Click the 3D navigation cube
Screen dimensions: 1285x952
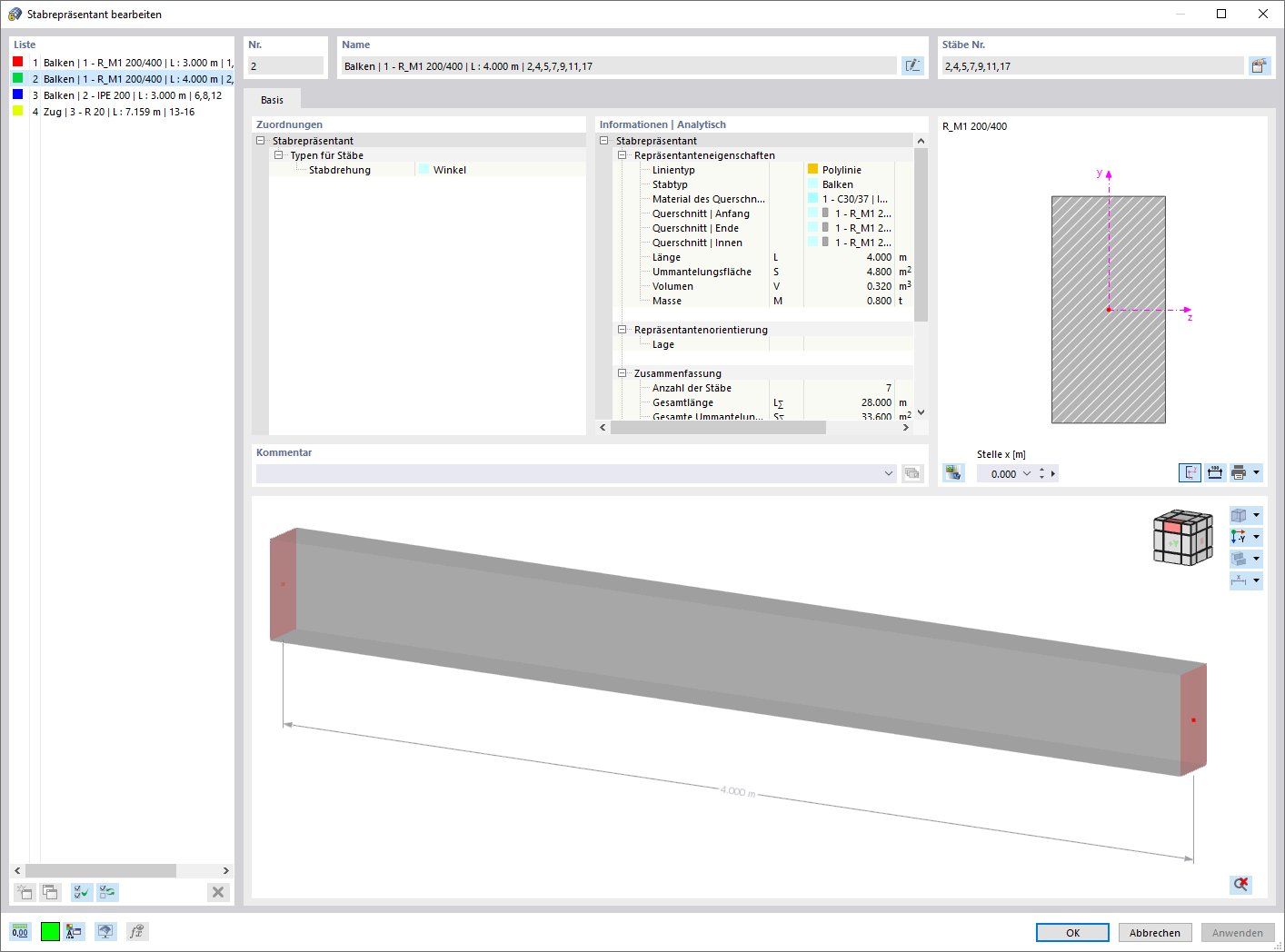click(1183, 537)
